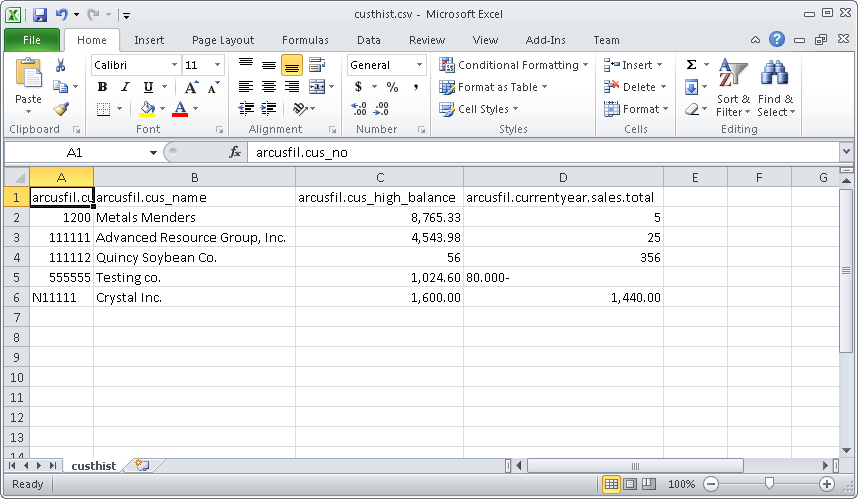Open the Name Box dropdown arrow
Viewport: 858px width, 499px height.
[x=153, y=153]
